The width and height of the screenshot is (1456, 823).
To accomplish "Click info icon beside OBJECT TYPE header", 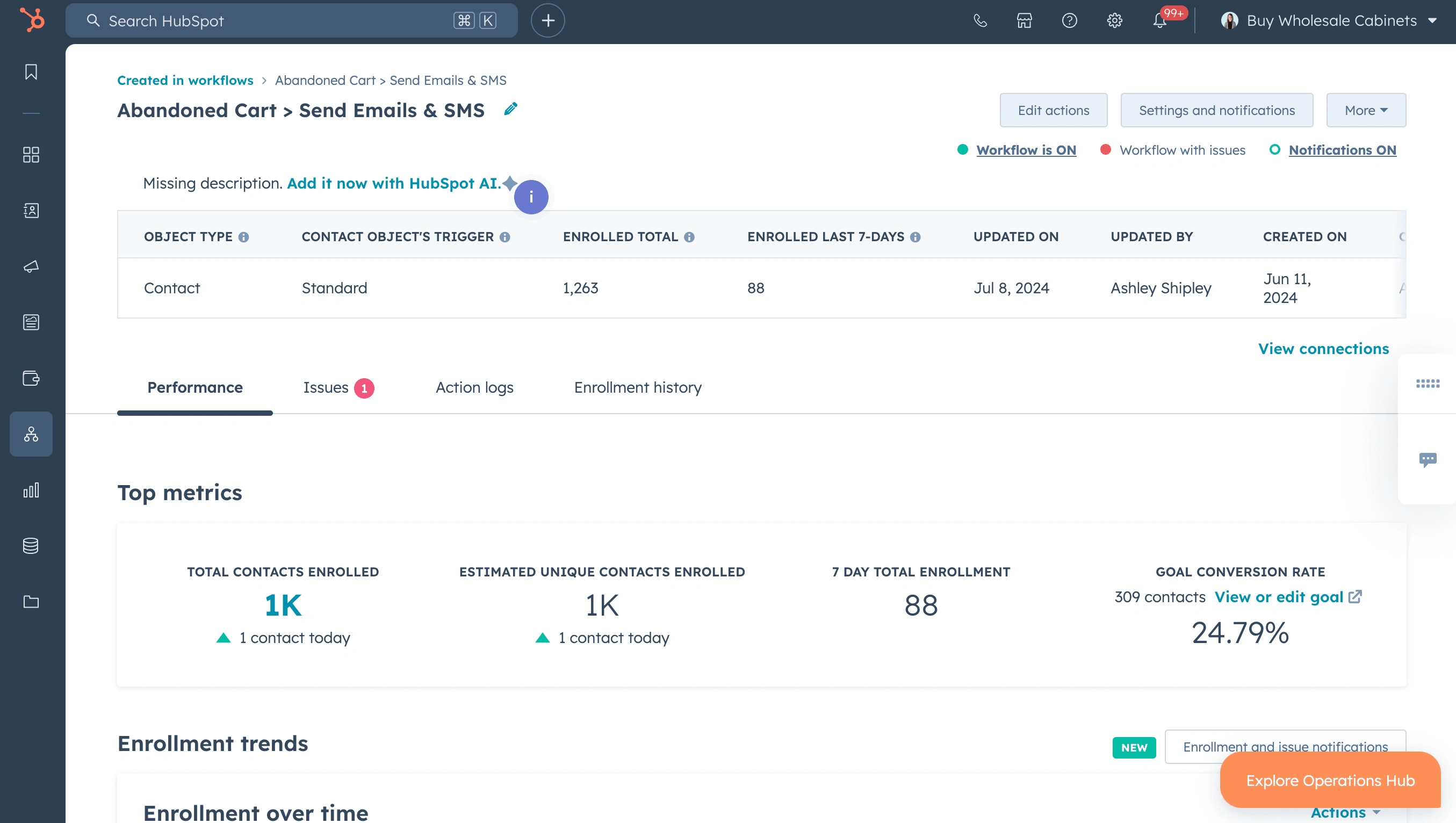I will 243,237.
